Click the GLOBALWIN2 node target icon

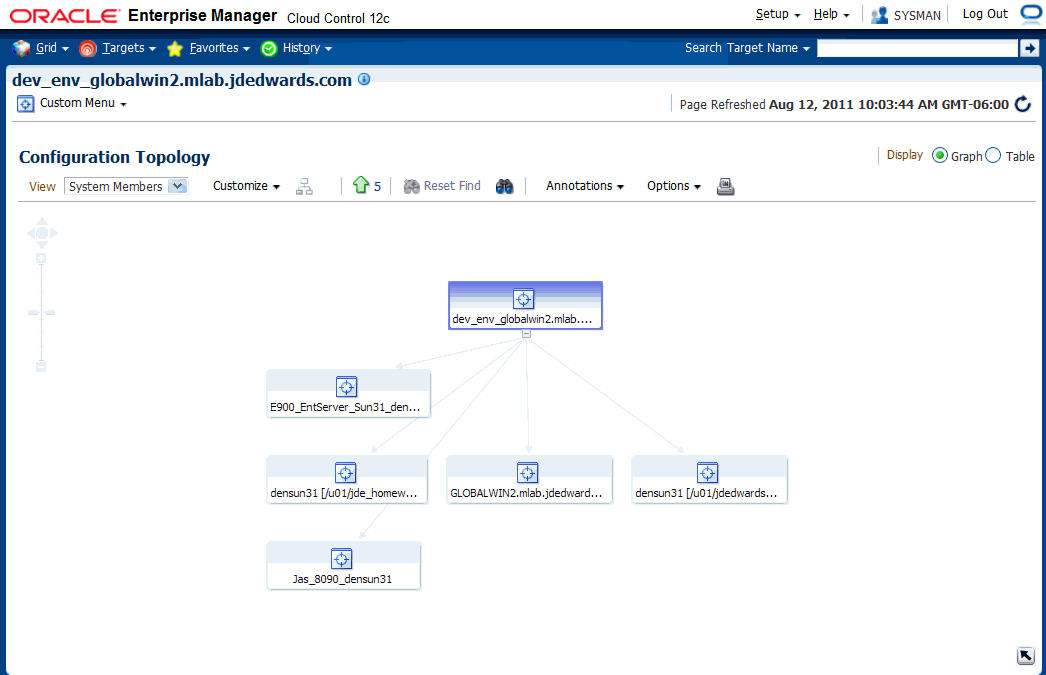(x=528, y=473)
